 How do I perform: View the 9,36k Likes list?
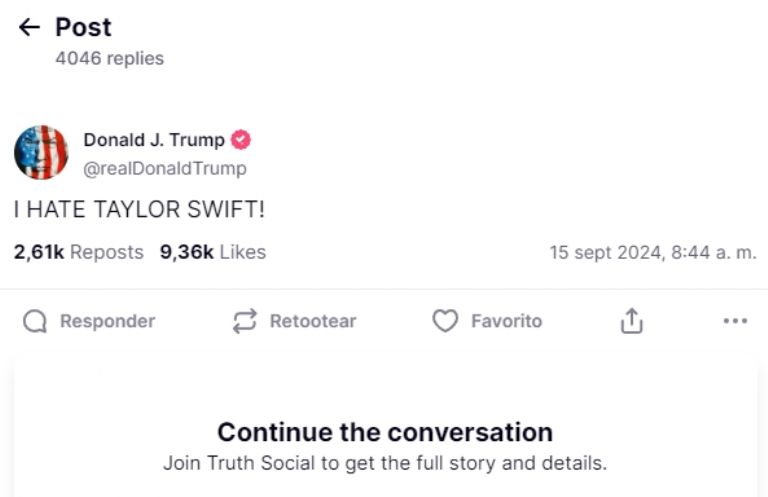(212, 252)
